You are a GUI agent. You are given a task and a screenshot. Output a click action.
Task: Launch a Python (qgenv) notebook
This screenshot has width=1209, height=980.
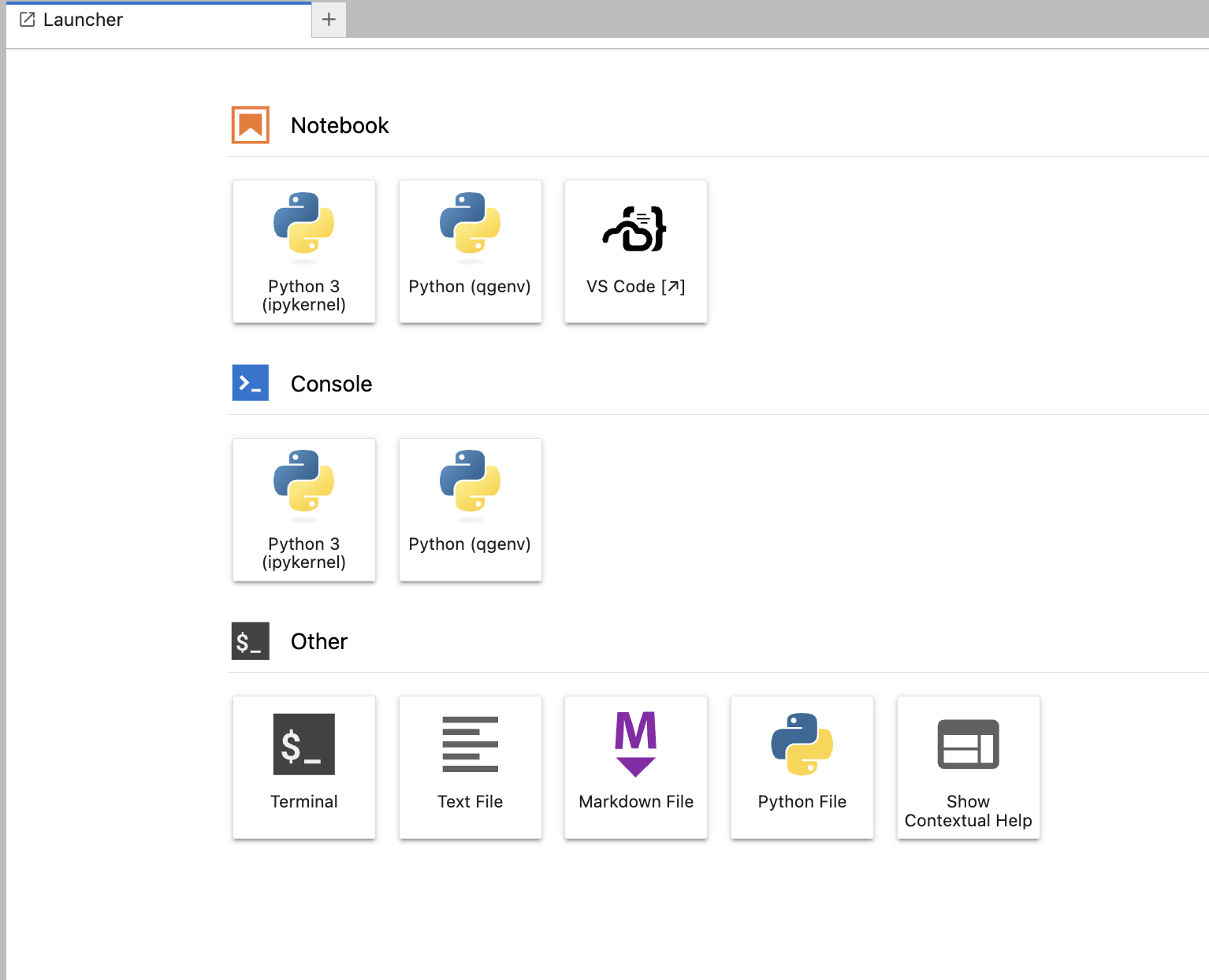pos(470,251)
